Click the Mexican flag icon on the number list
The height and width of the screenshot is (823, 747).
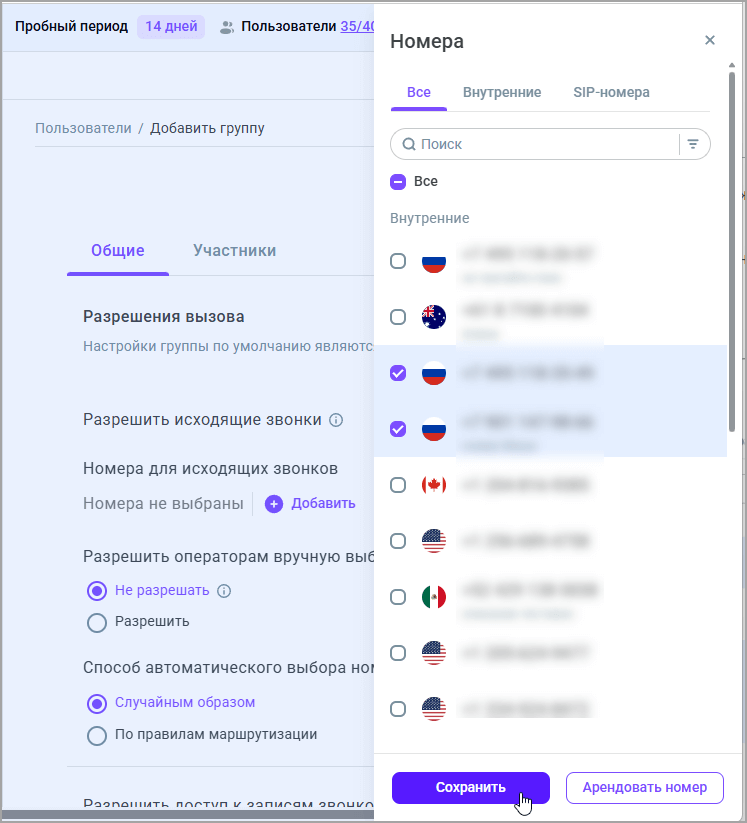tap(433, 597)
